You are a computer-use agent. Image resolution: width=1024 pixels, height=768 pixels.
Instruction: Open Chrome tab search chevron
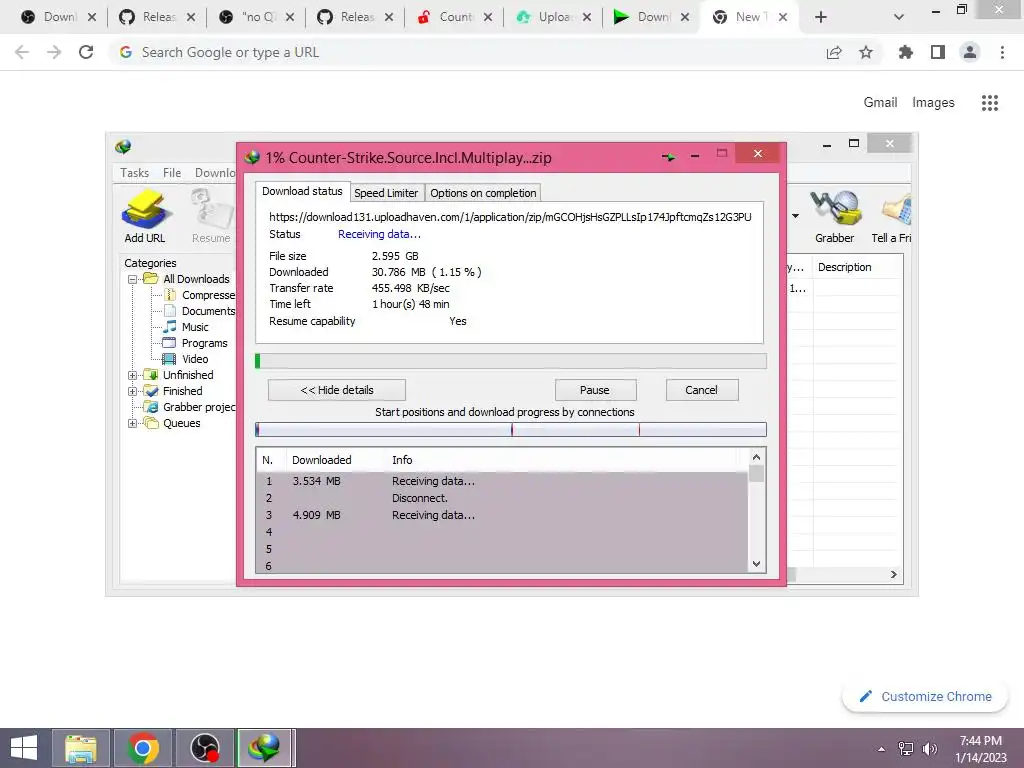(x=899, y=17)
